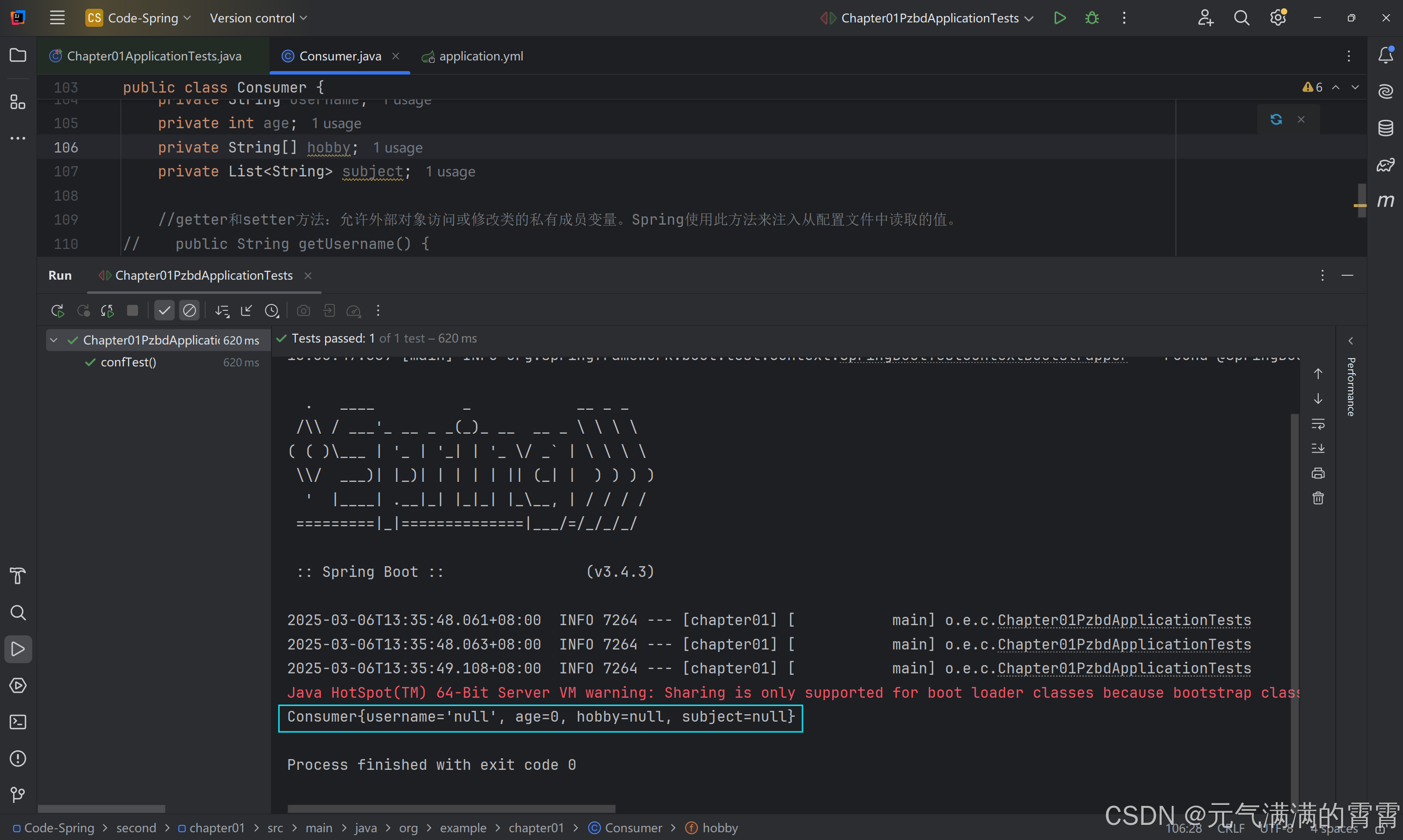Switch to the application.yml tab

480,56
